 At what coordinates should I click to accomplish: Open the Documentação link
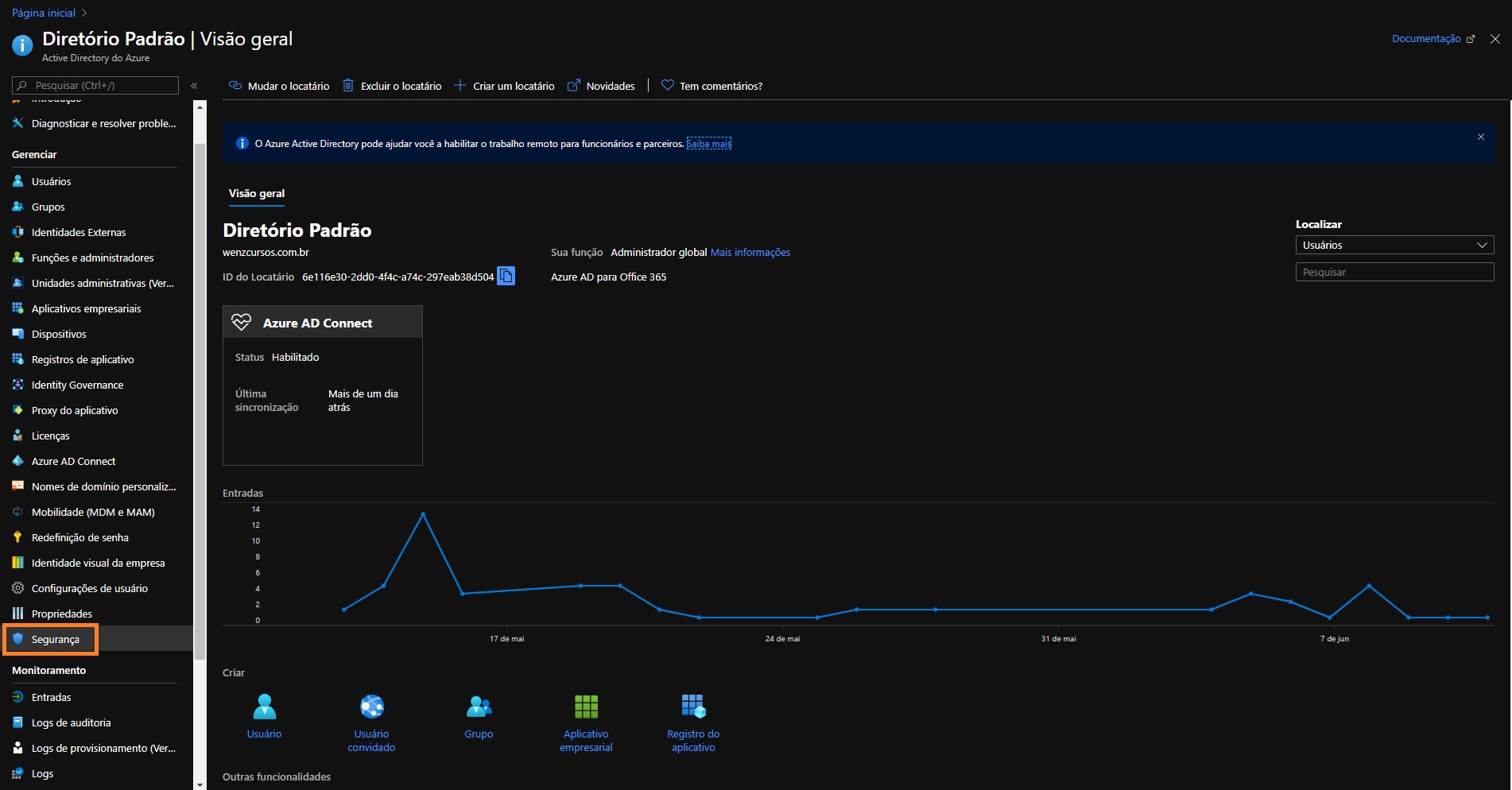point(1433,38)
